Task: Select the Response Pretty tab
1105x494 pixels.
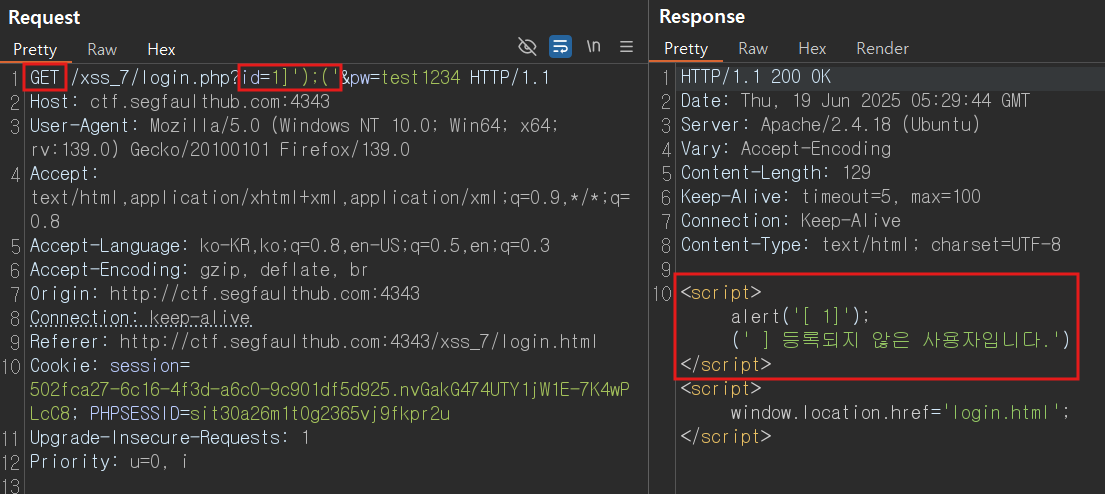Action: click(686, 49)
